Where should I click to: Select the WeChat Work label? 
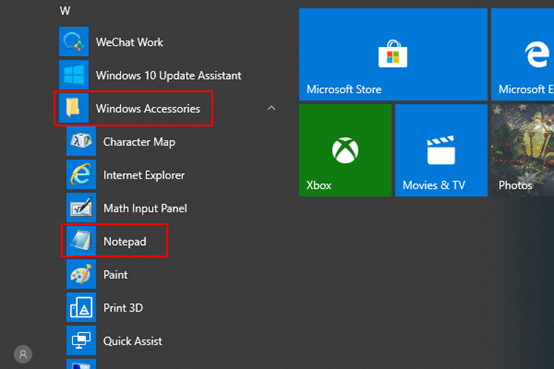coord(129,42)
